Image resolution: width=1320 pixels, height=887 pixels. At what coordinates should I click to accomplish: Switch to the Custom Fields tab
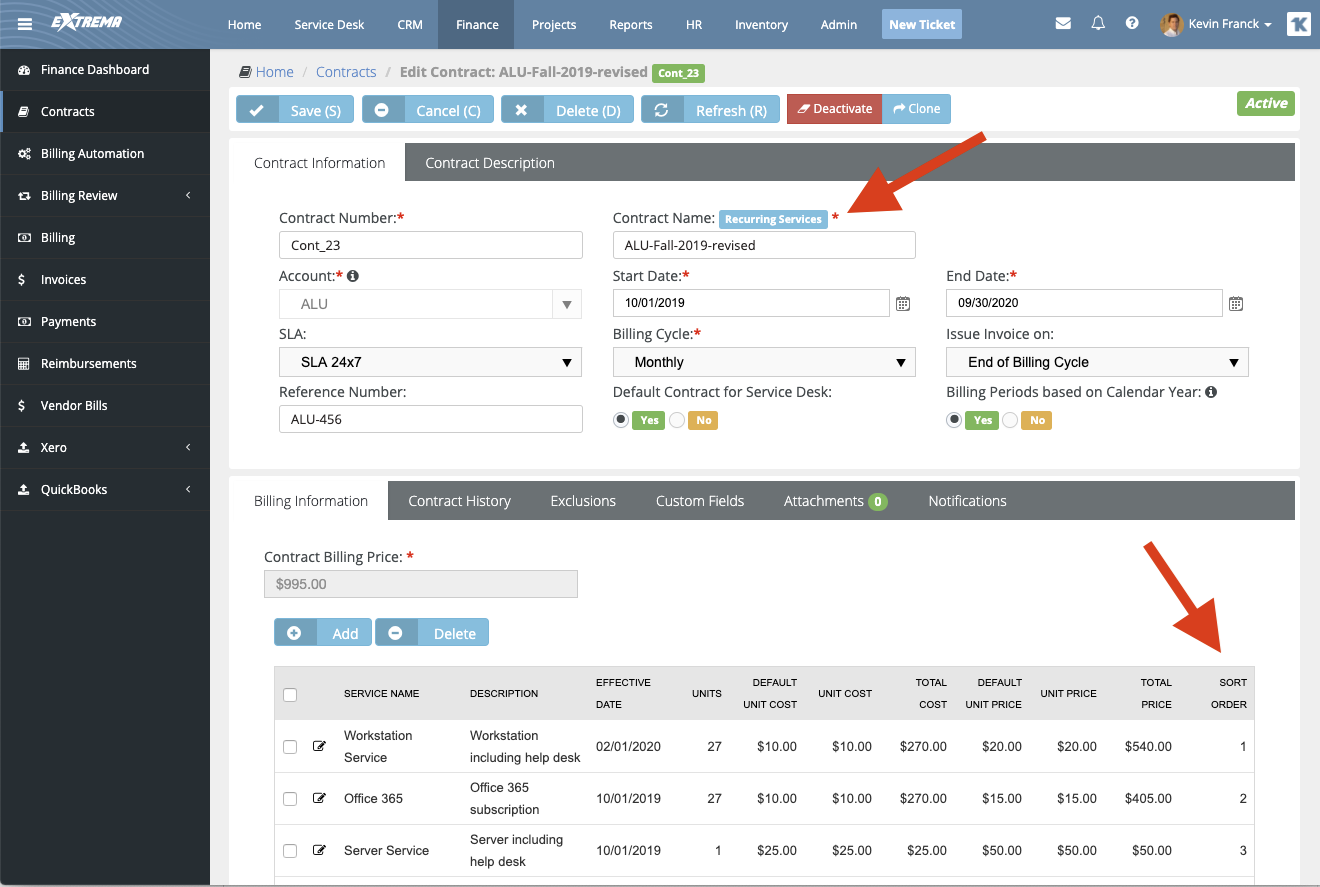700,501
